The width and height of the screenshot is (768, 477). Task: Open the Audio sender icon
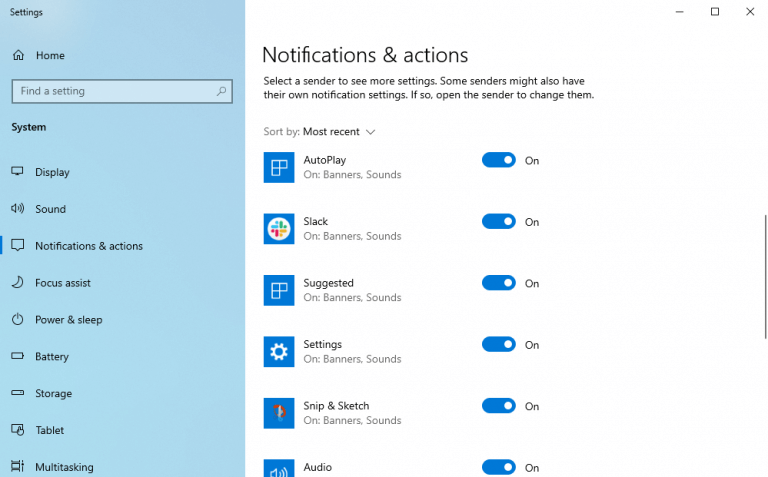click(279, 468)
